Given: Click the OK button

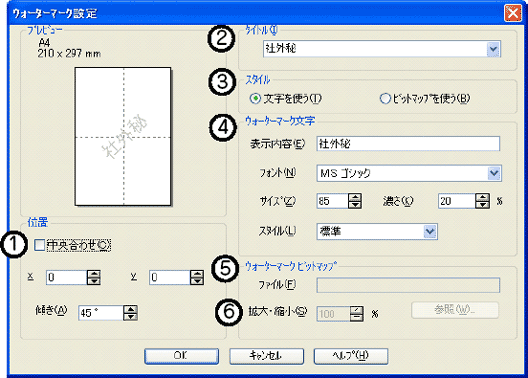Looking at the screenshot, I should tap(182, 356).
